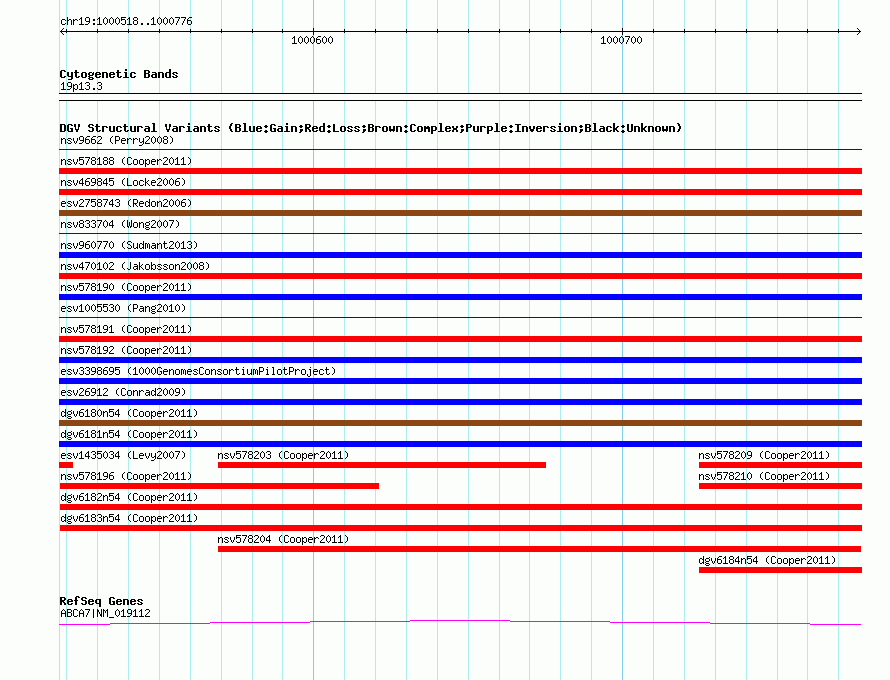Click the nsv578204 (Cooper2011) label
This screenshot has height=680, width=890.
283,539
